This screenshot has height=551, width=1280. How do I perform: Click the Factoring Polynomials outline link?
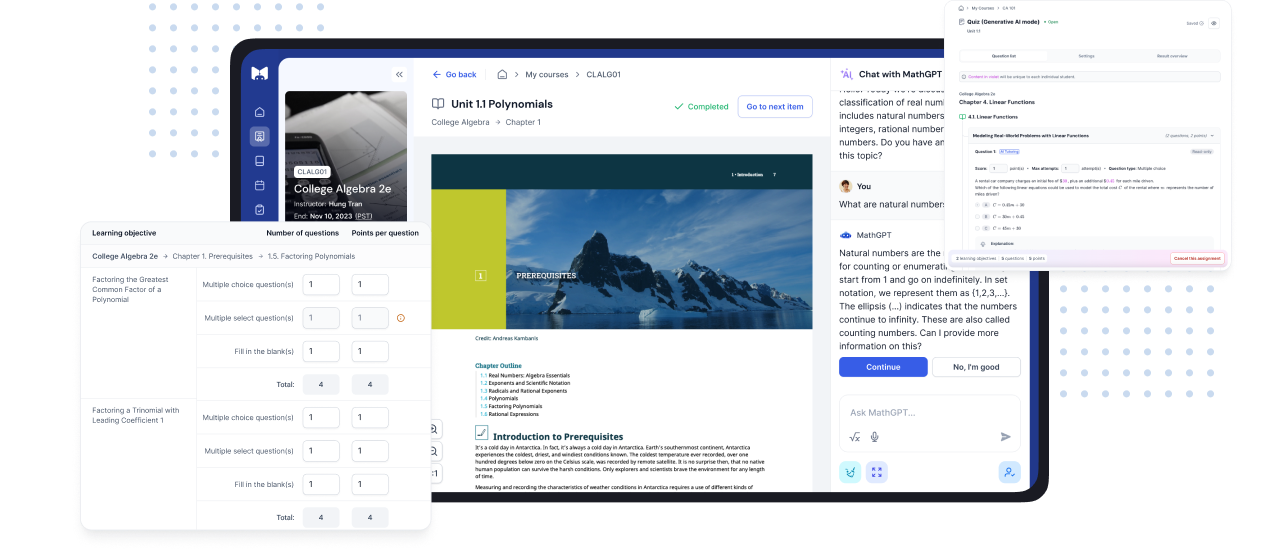pyautogui.click(x=514, y=406)
